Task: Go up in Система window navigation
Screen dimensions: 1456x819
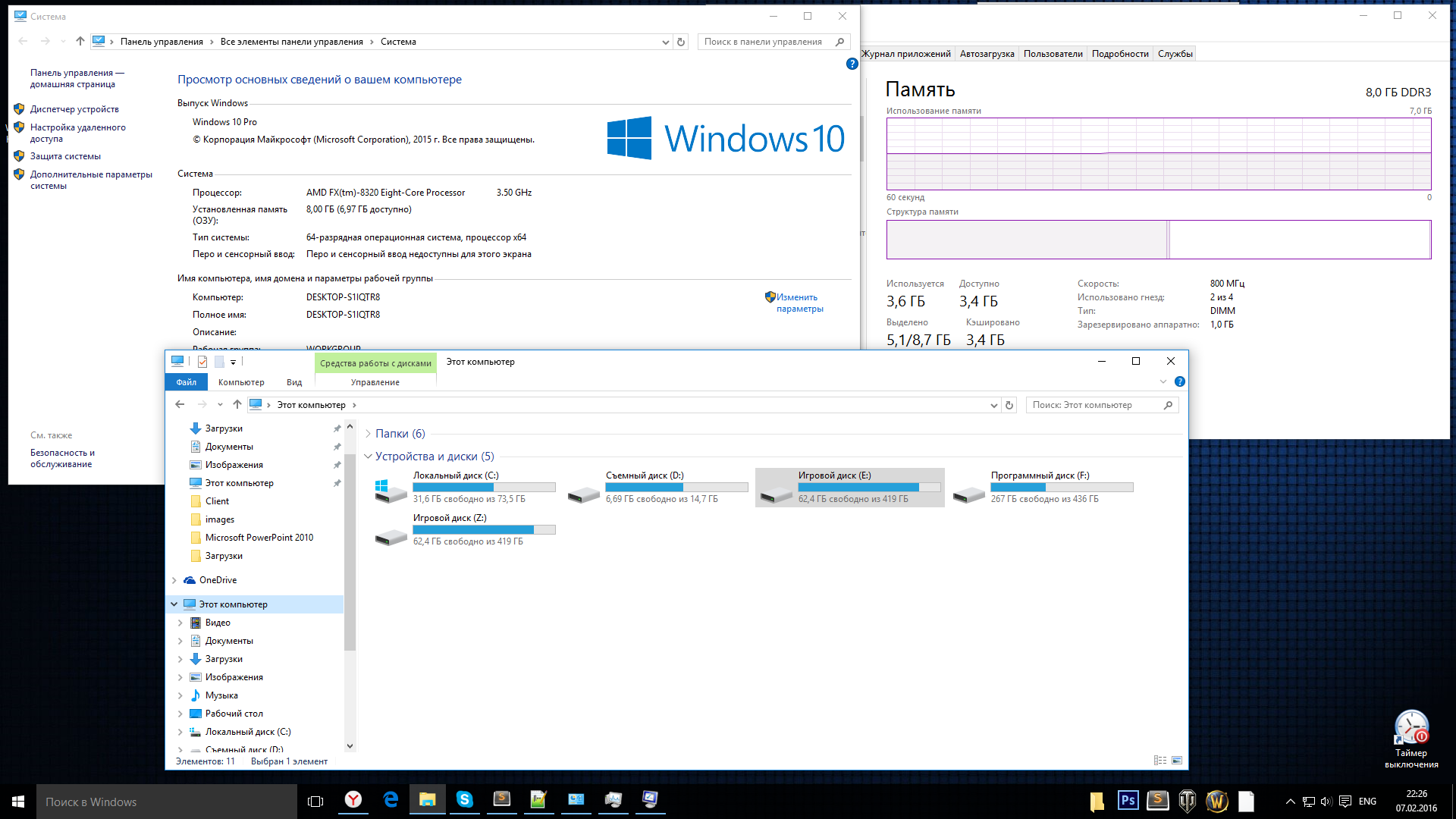Action: [80, 42]
